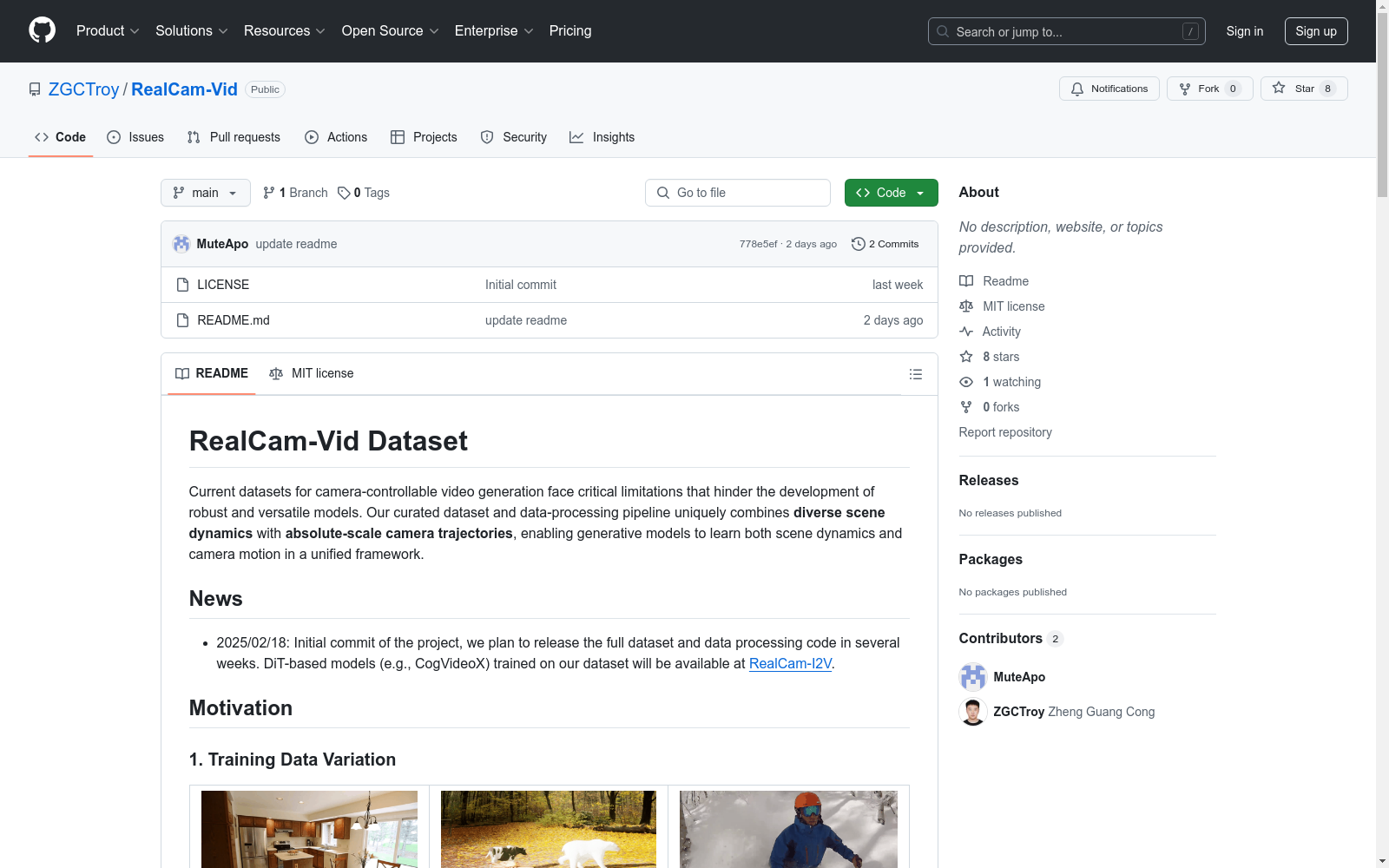Open the README.md file
This screenshot has width=1389, height=868.
[234, 320]
